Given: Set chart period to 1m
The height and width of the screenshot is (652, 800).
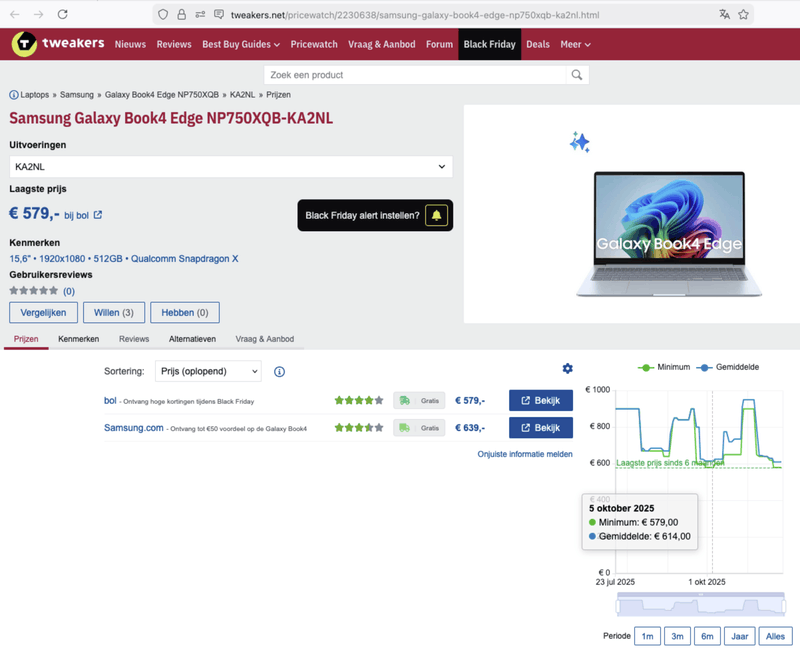Looking at the screenshot, I should coord(647,636).
